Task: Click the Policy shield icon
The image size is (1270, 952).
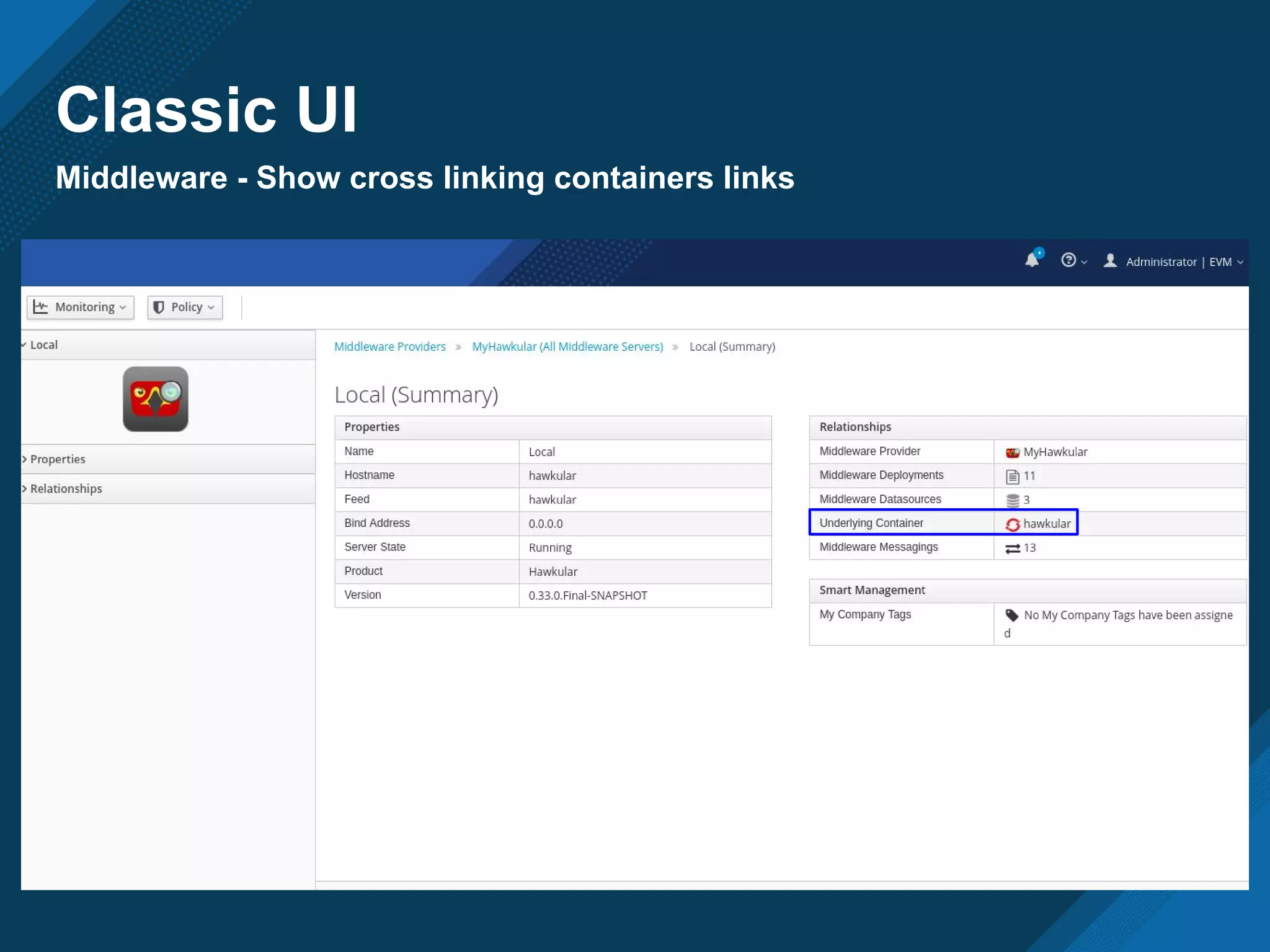Action: tap(159, 307)
